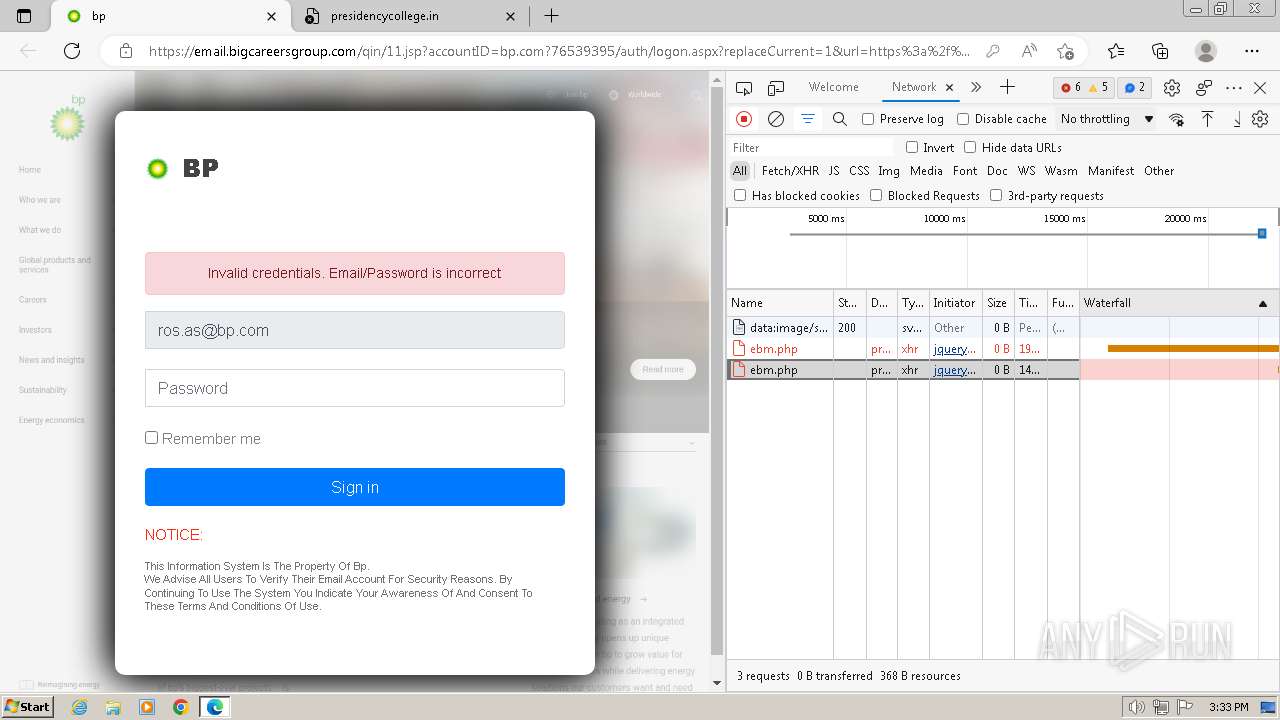Select the bp browser tab

(x=172, y=16)
